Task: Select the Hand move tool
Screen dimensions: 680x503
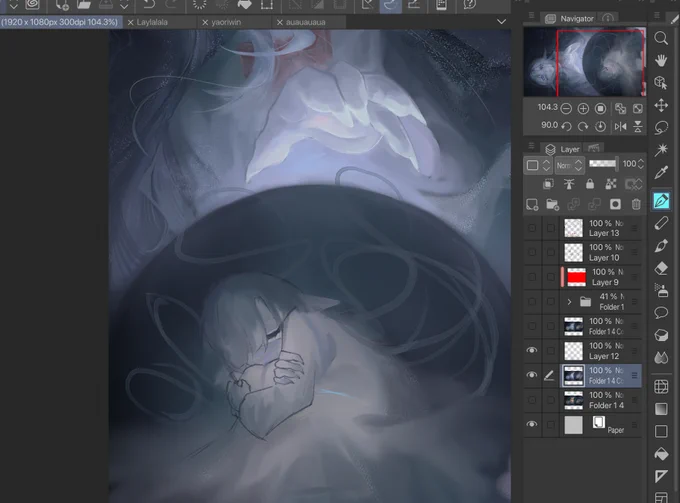Action: pyautogui.click(x=661, y=61)
